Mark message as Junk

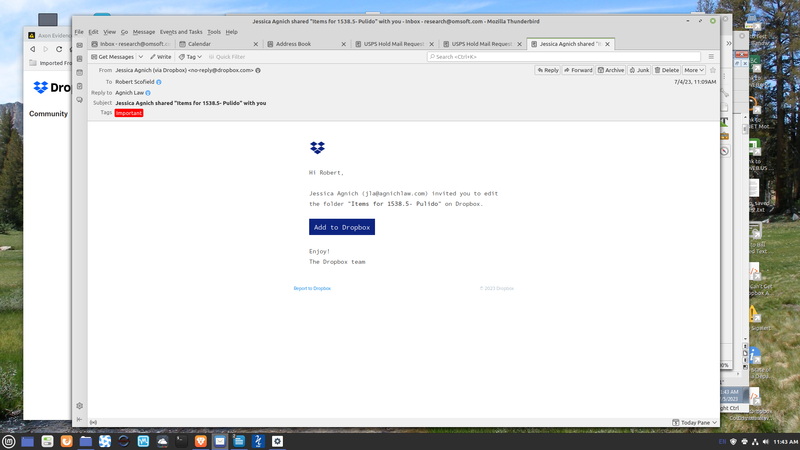coord(639,70)
